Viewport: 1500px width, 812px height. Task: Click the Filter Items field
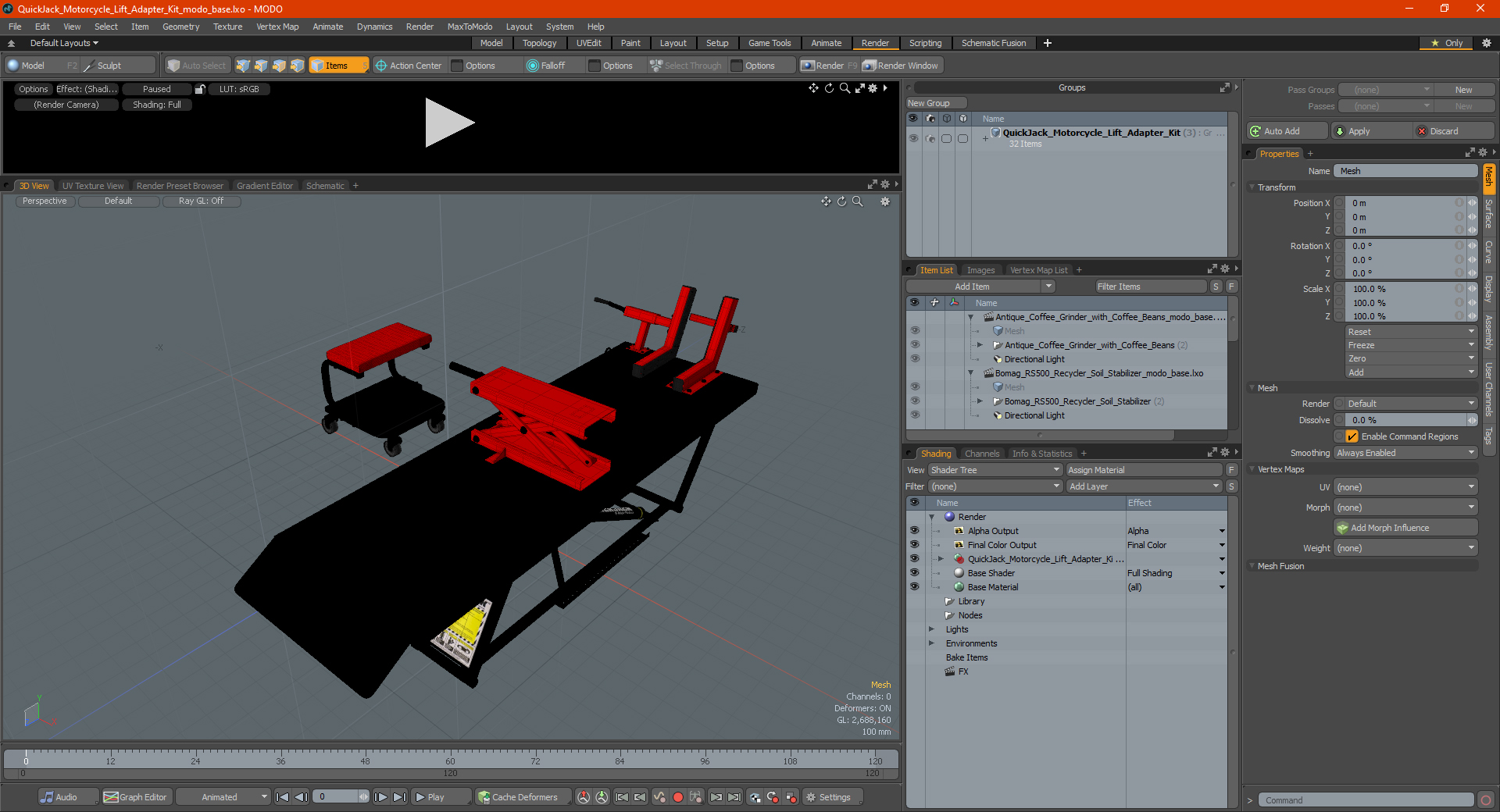(x=1149, y=287)
